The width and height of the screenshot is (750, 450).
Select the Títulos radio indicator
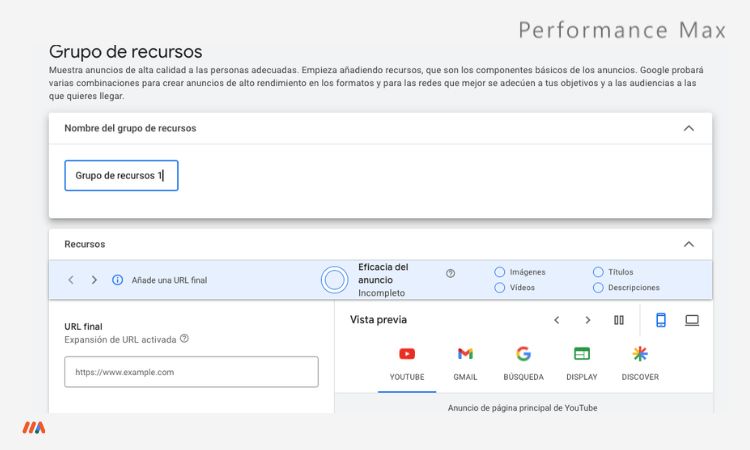tap(598, 272)
